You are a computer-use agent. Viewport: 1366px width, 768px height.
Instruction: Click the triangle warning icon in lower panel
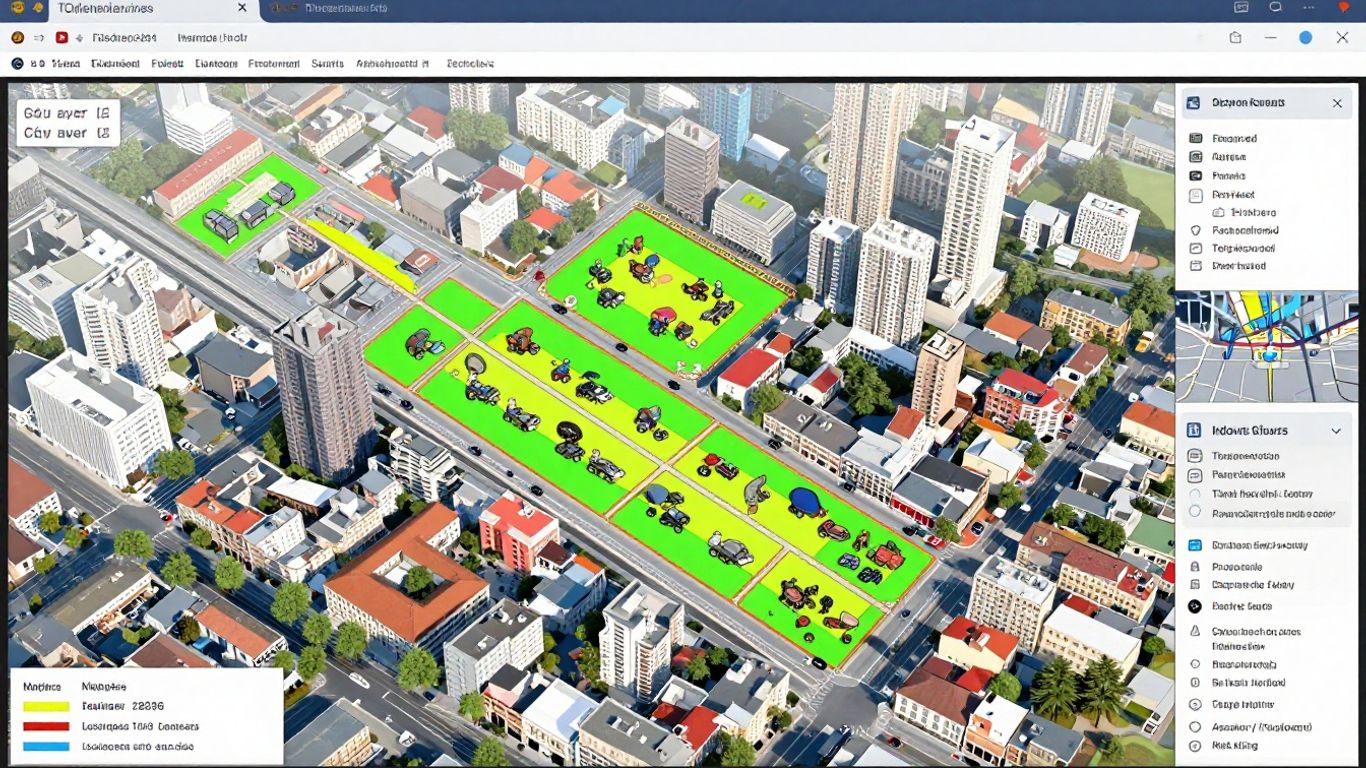point(1194,631)
